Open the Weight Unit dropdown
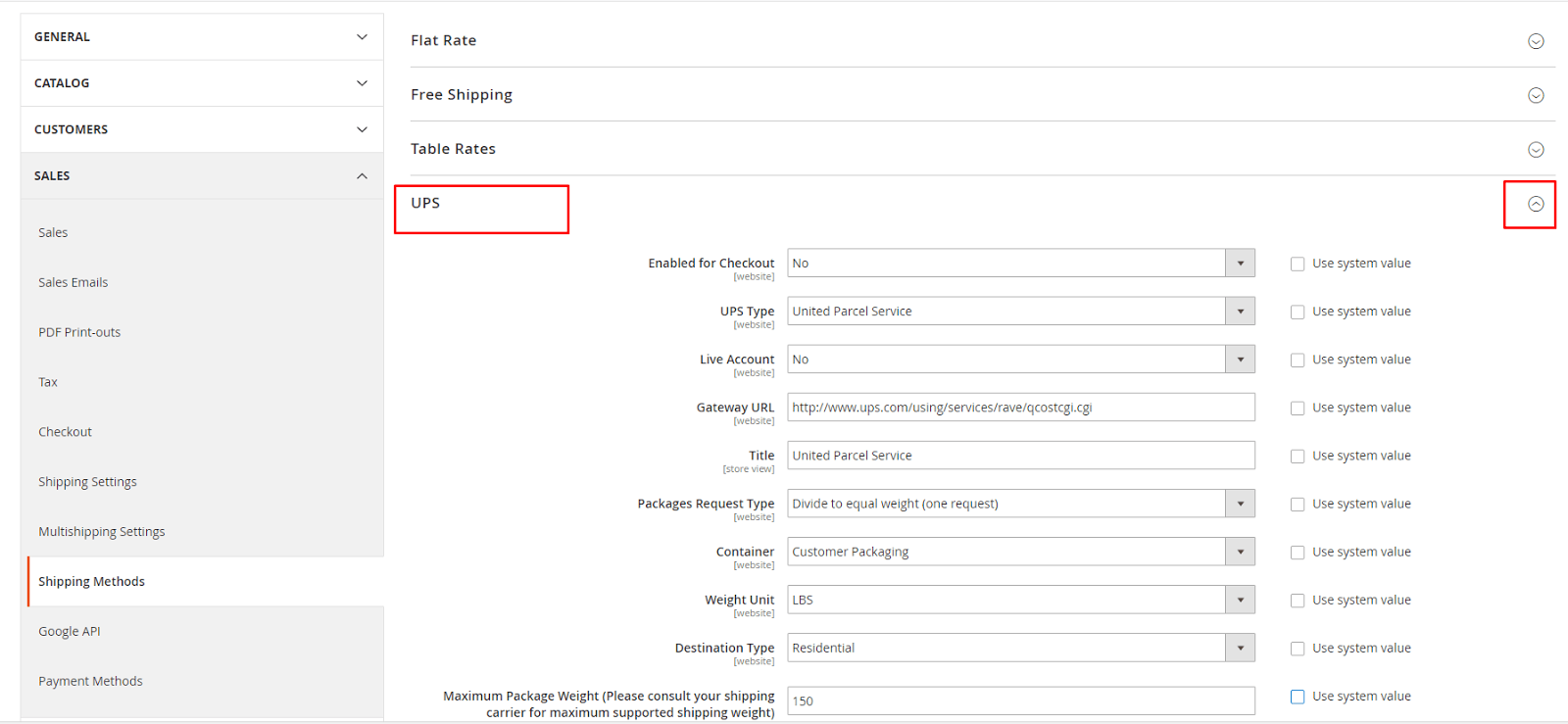 point(1021,599)
